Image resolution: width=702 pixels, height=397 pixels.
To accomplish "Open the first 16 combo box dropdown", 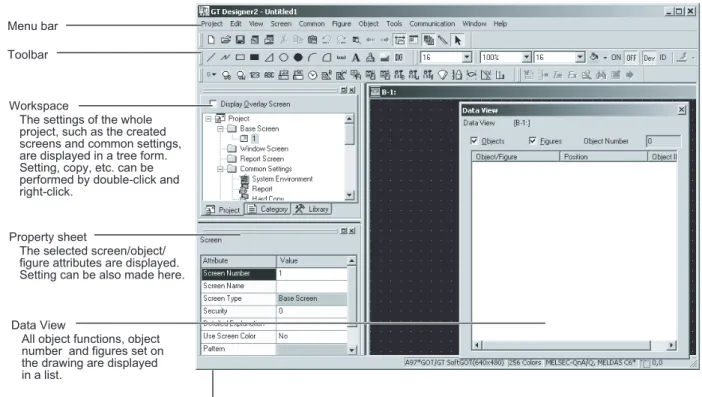I will coord(467,57).
